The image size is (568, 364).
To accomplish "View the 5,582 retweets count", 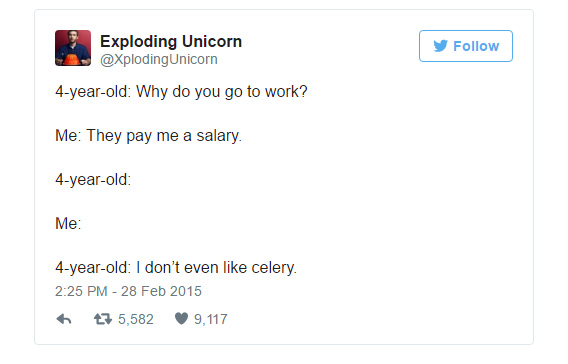I will [136, 319].
